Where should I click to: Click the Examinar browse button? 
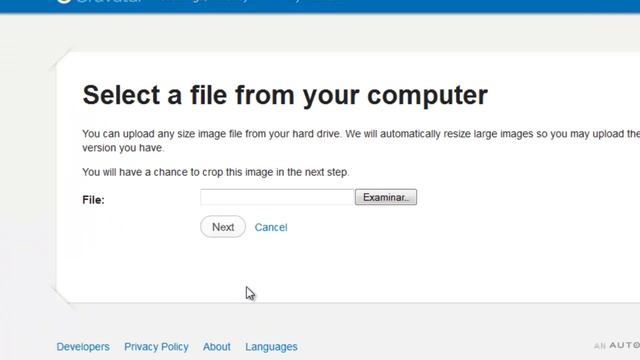click(386, 197)
